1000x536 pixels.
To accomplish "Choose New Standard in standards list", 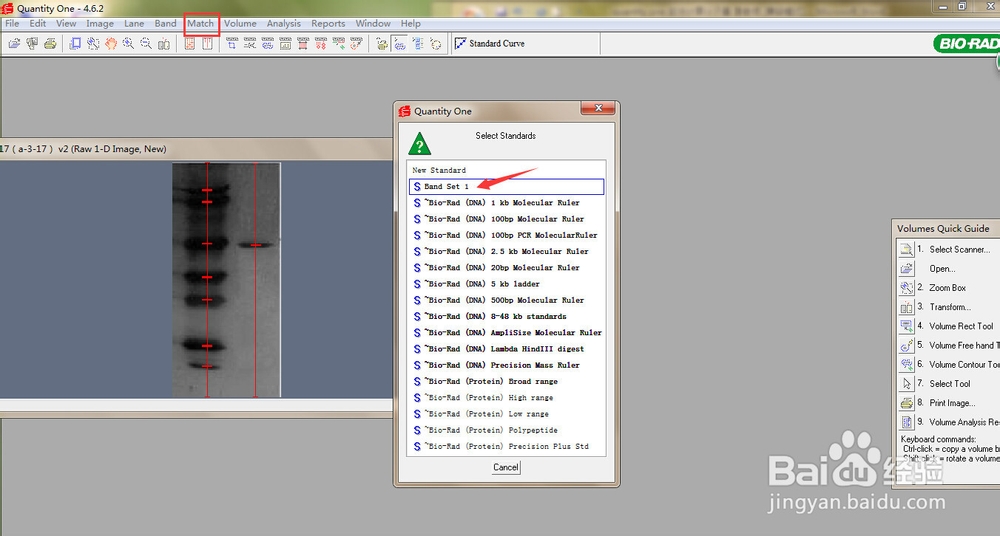I will (439, 170).
